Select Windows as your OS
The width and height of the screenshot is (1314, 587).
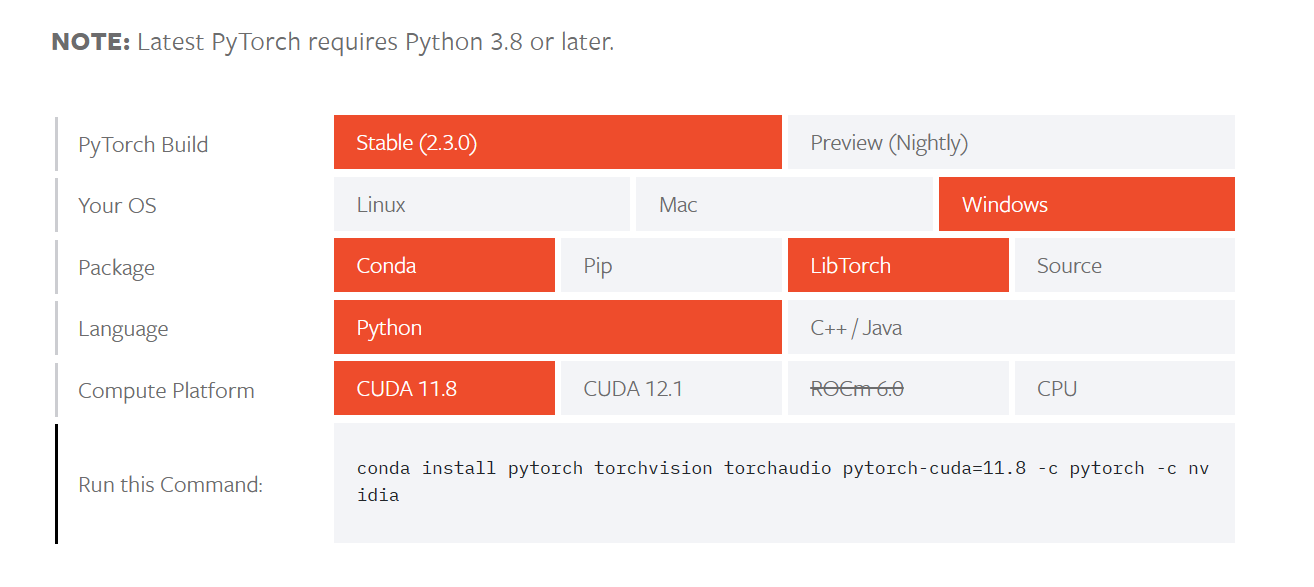[x=1086, y=204]
